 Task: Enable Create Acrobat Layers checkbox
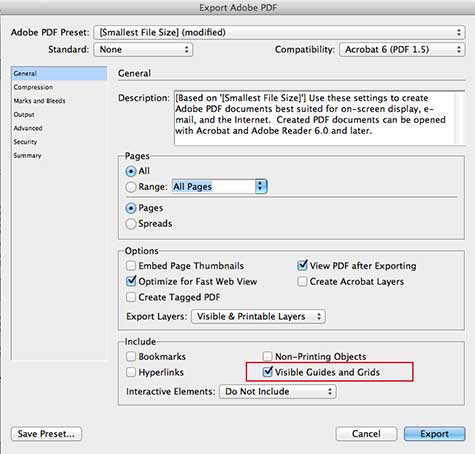click(x=302, y=281)
